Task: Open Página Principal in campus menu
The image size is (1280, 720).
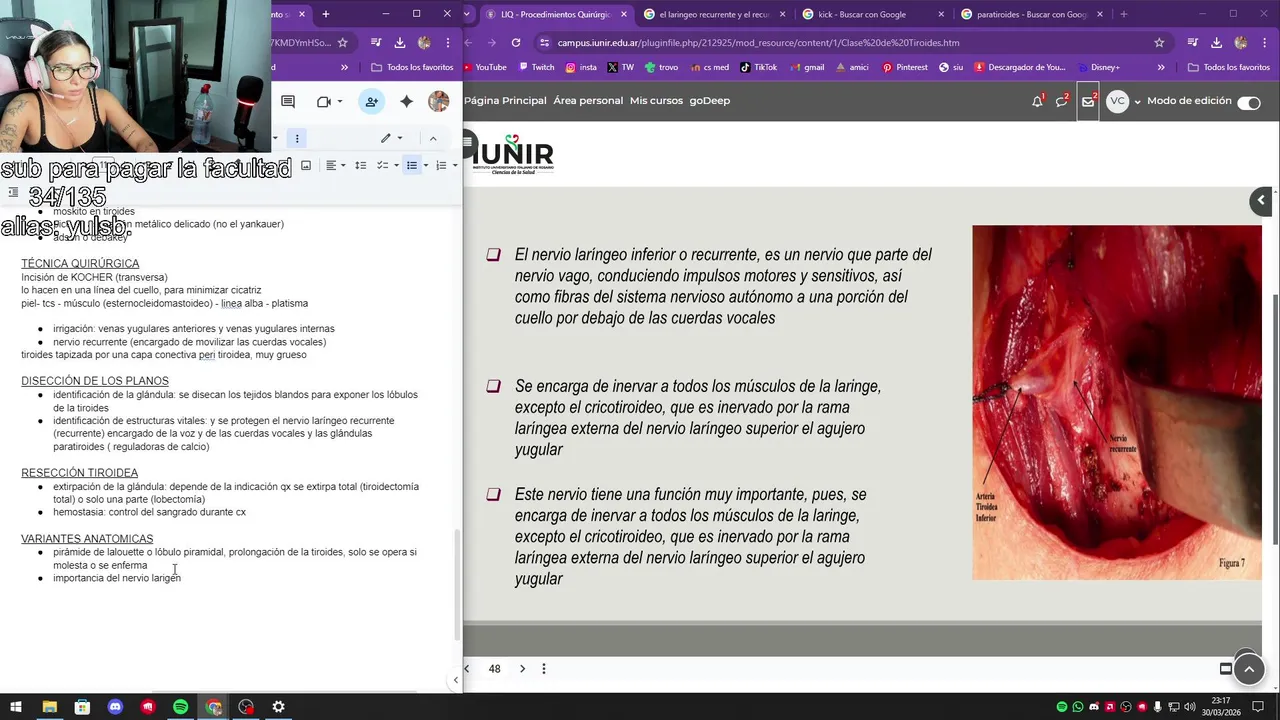Action: (505, 101)
